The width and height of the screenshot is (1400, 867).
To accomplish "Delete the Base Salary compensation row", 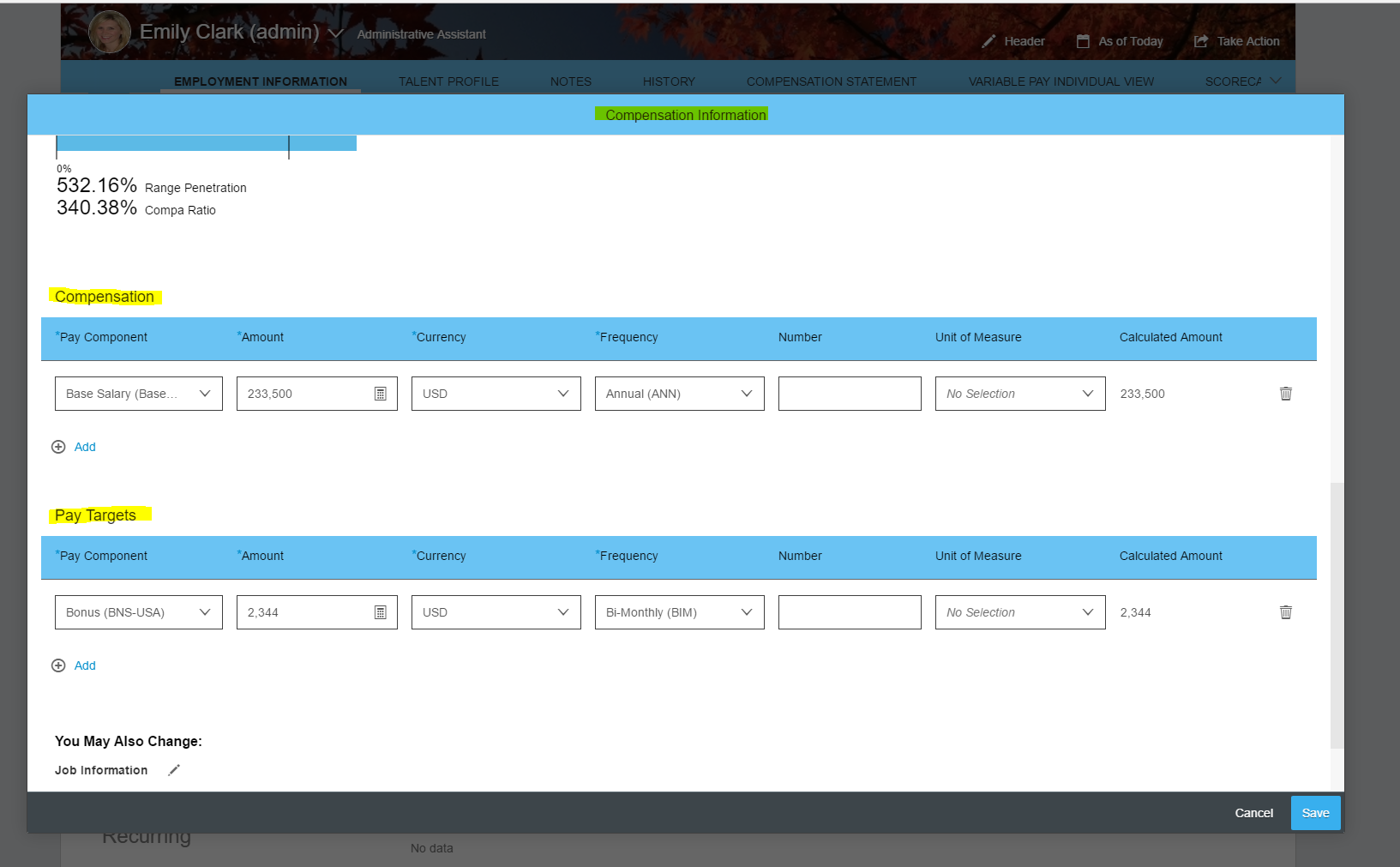I will pos(1285,394).
